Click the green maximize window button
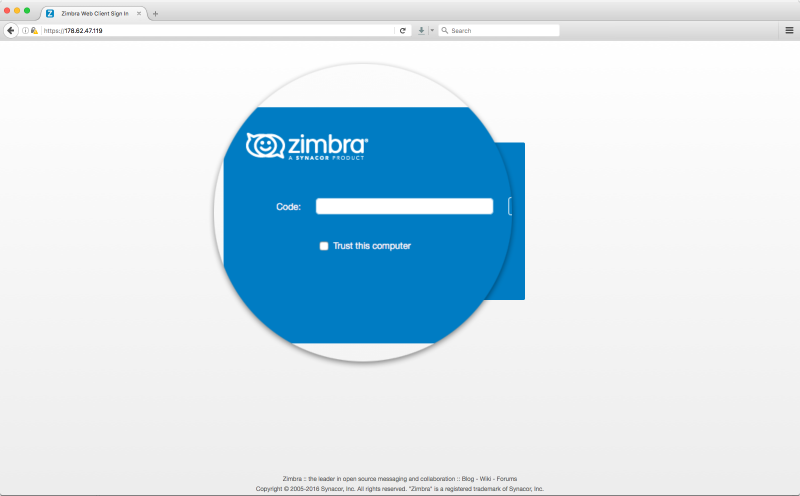 coord(27,10)
